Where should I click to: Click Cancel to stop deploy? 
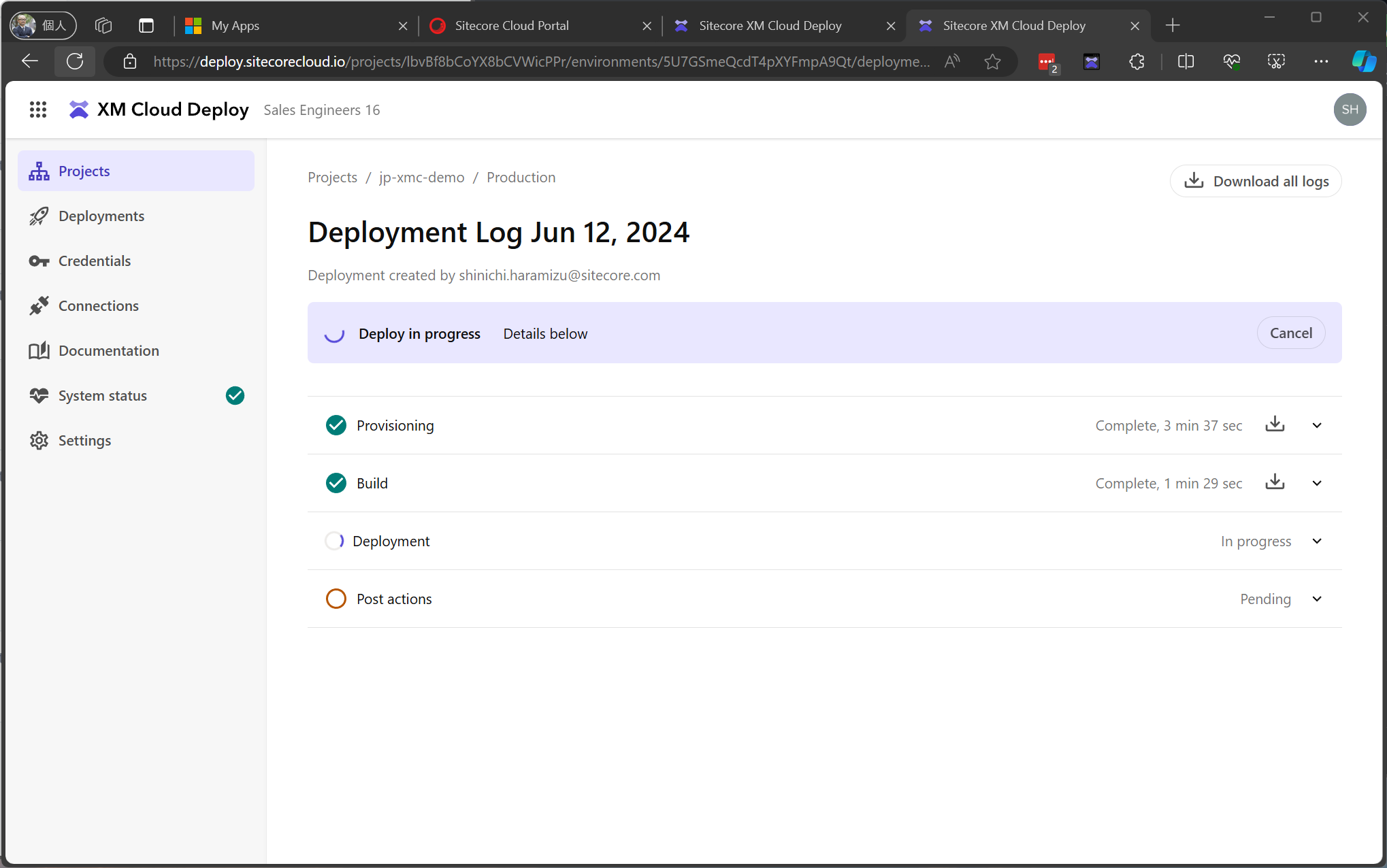coord(1291,332)
